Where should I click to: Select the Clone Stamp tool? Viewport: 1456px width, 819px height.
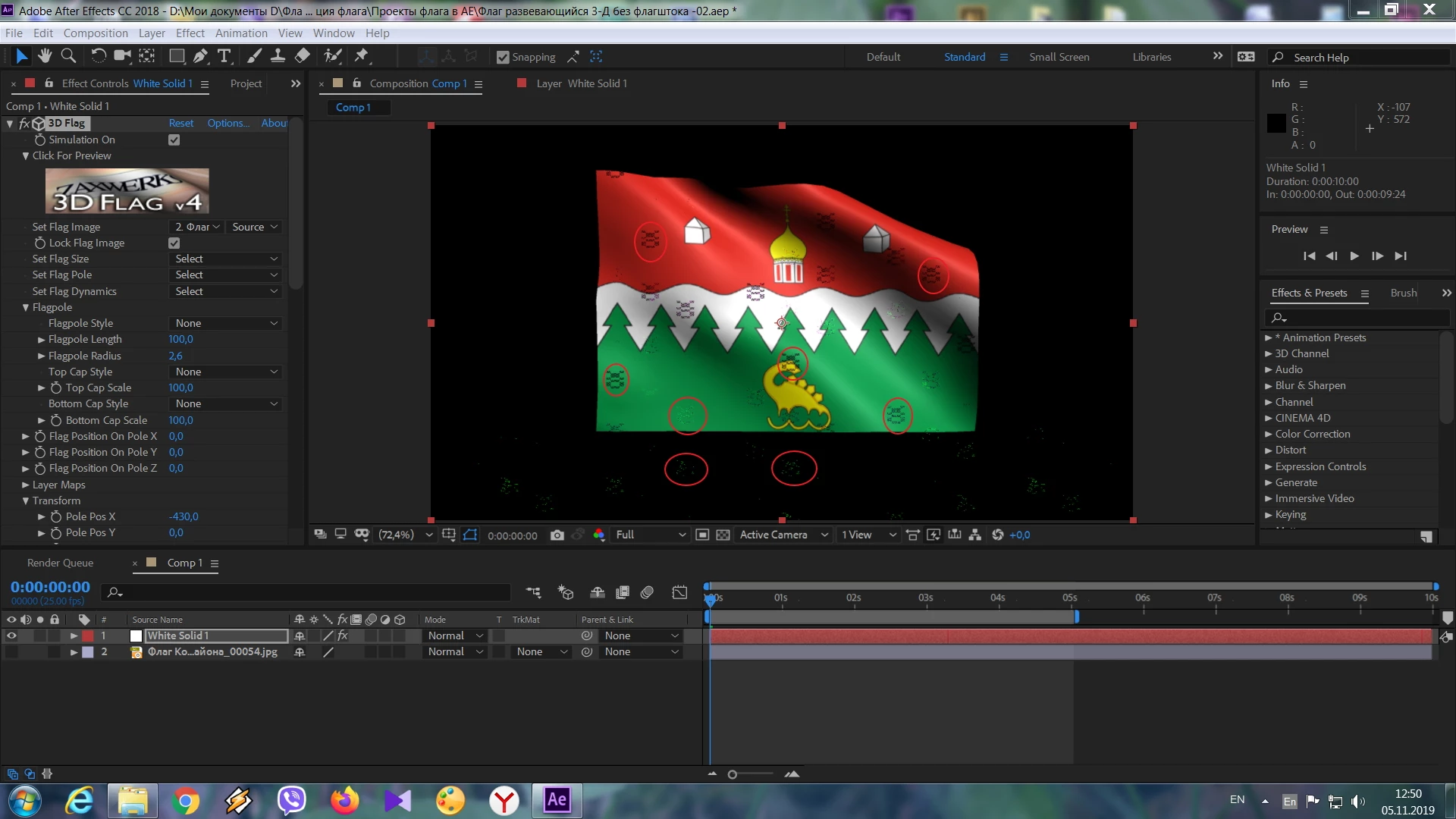278,56
